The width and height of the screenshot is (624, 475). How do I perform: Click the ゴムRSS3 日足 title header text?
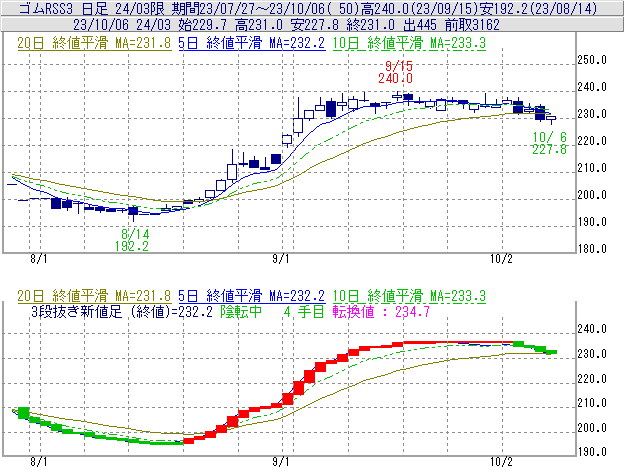[308, 8]
